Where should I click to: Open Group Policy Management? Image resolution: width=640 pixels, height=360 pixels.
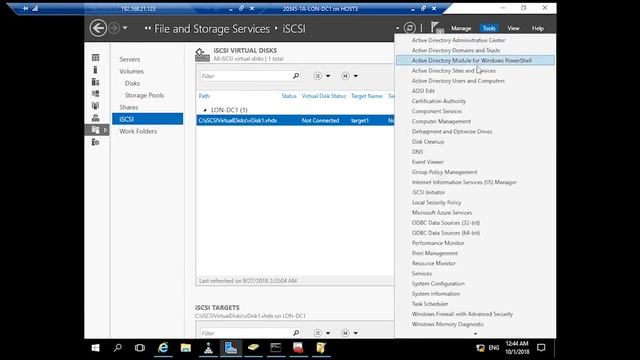point(444,172)
